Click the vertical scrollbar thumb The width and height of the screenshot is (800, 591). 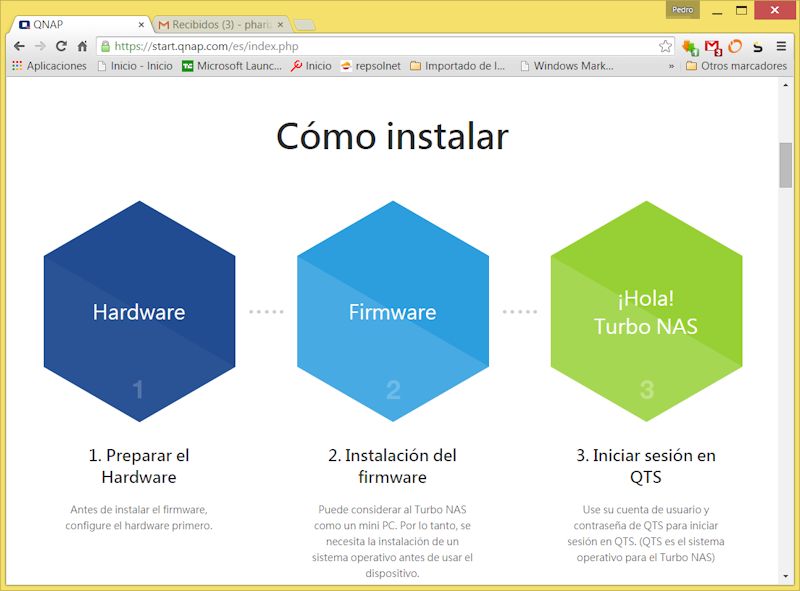tap(785, 165)
